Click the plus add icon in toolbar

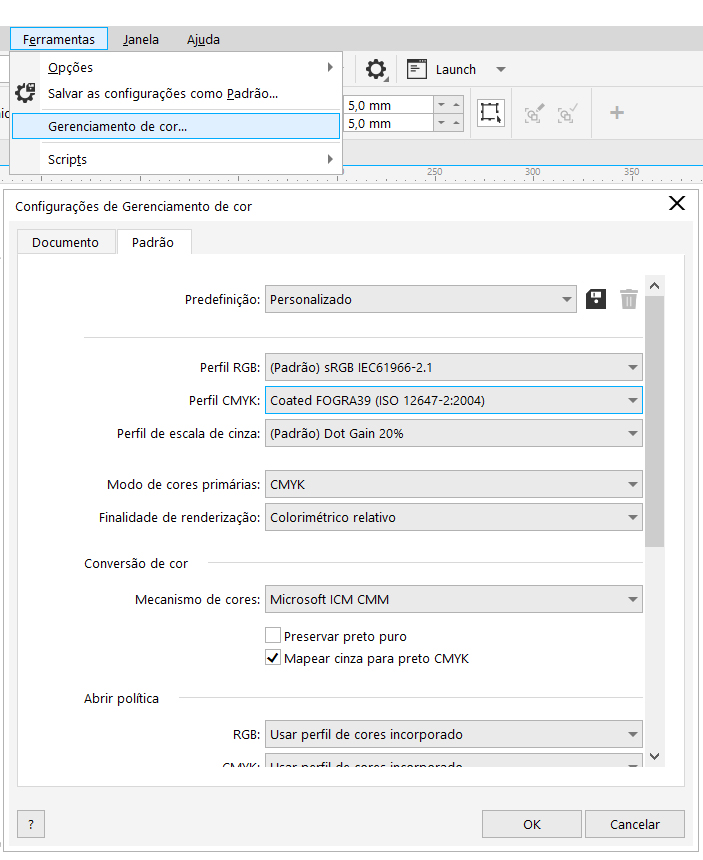click(x=617, y=113)
